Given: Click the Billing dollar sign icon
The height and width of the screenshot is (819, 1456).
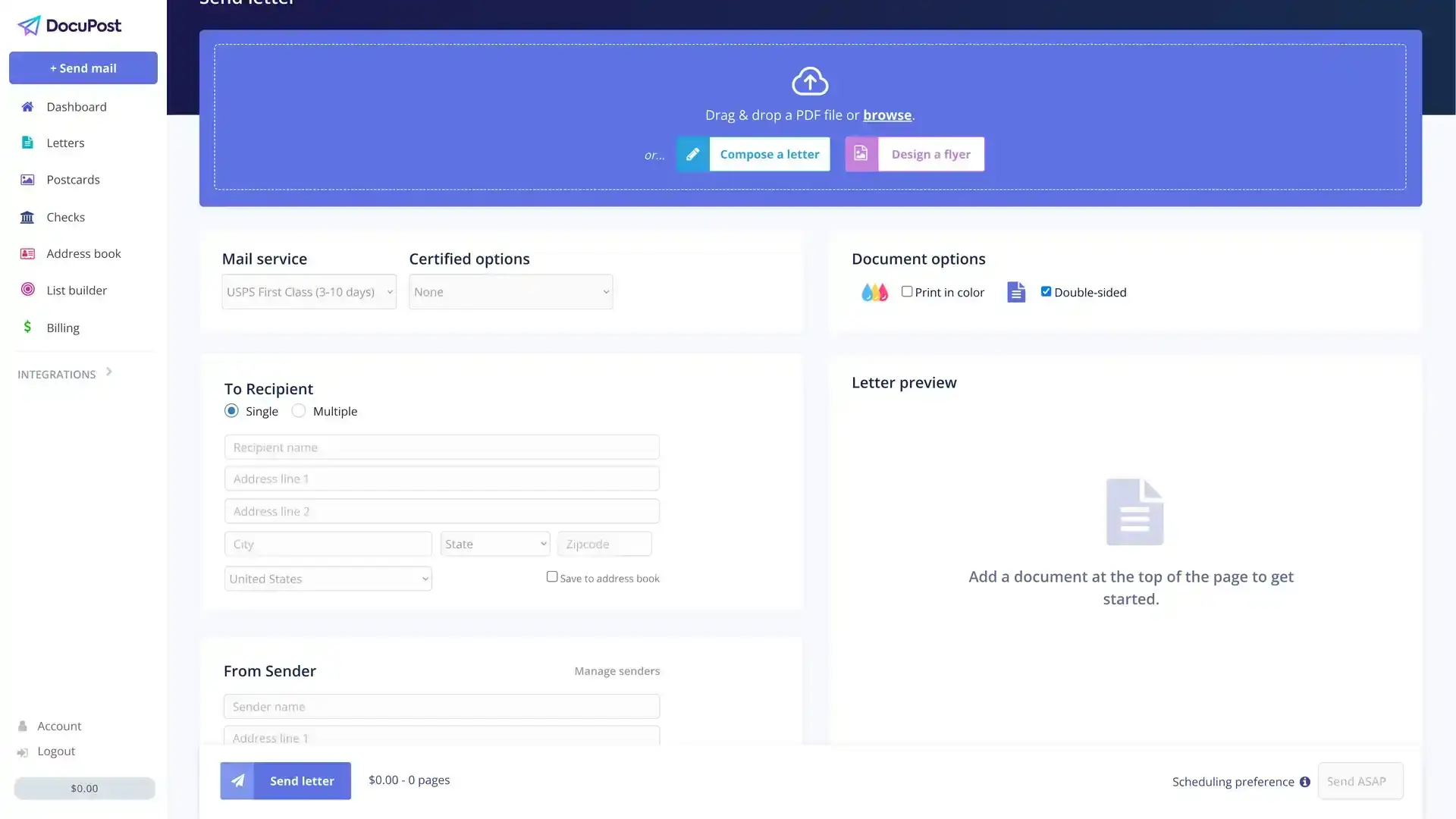Looking at the screenshot, I should (x=28, y=326).
